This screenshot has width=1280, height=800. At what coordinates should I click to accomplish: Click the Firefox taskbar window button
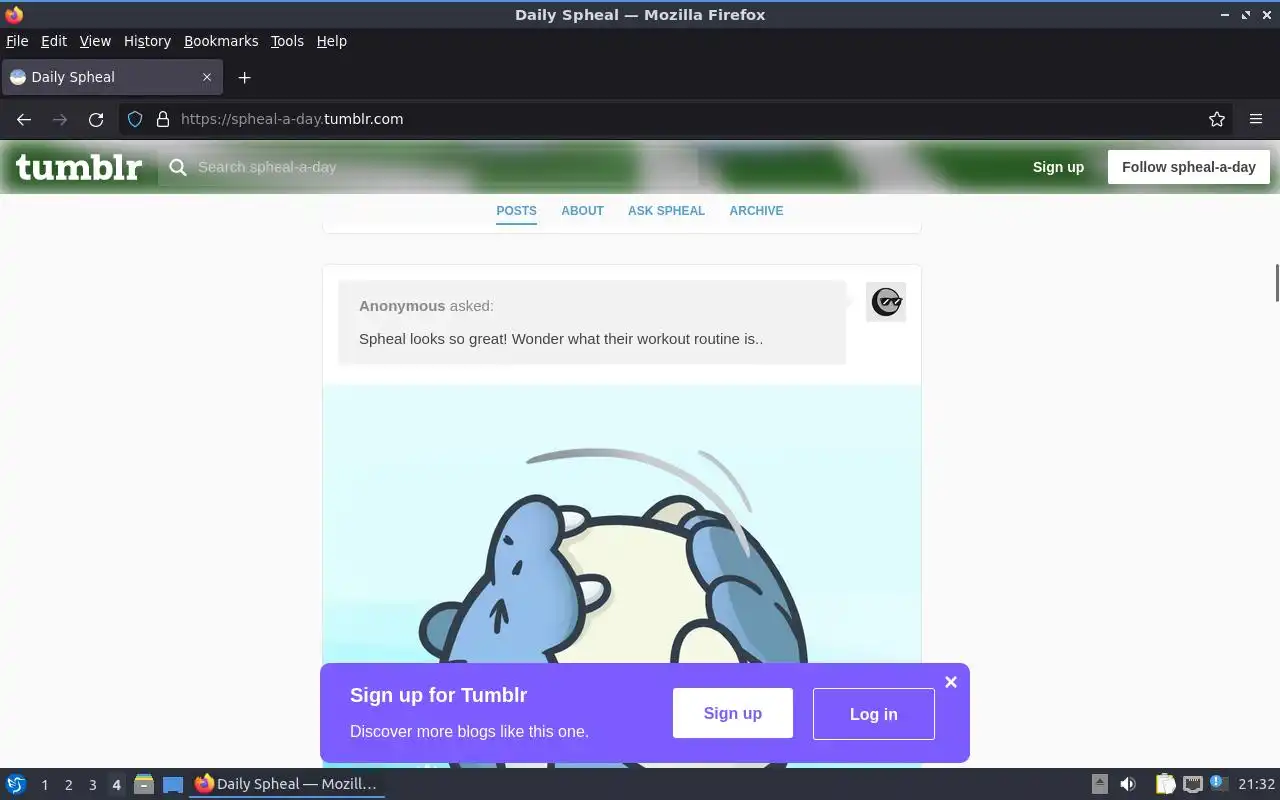287,784
